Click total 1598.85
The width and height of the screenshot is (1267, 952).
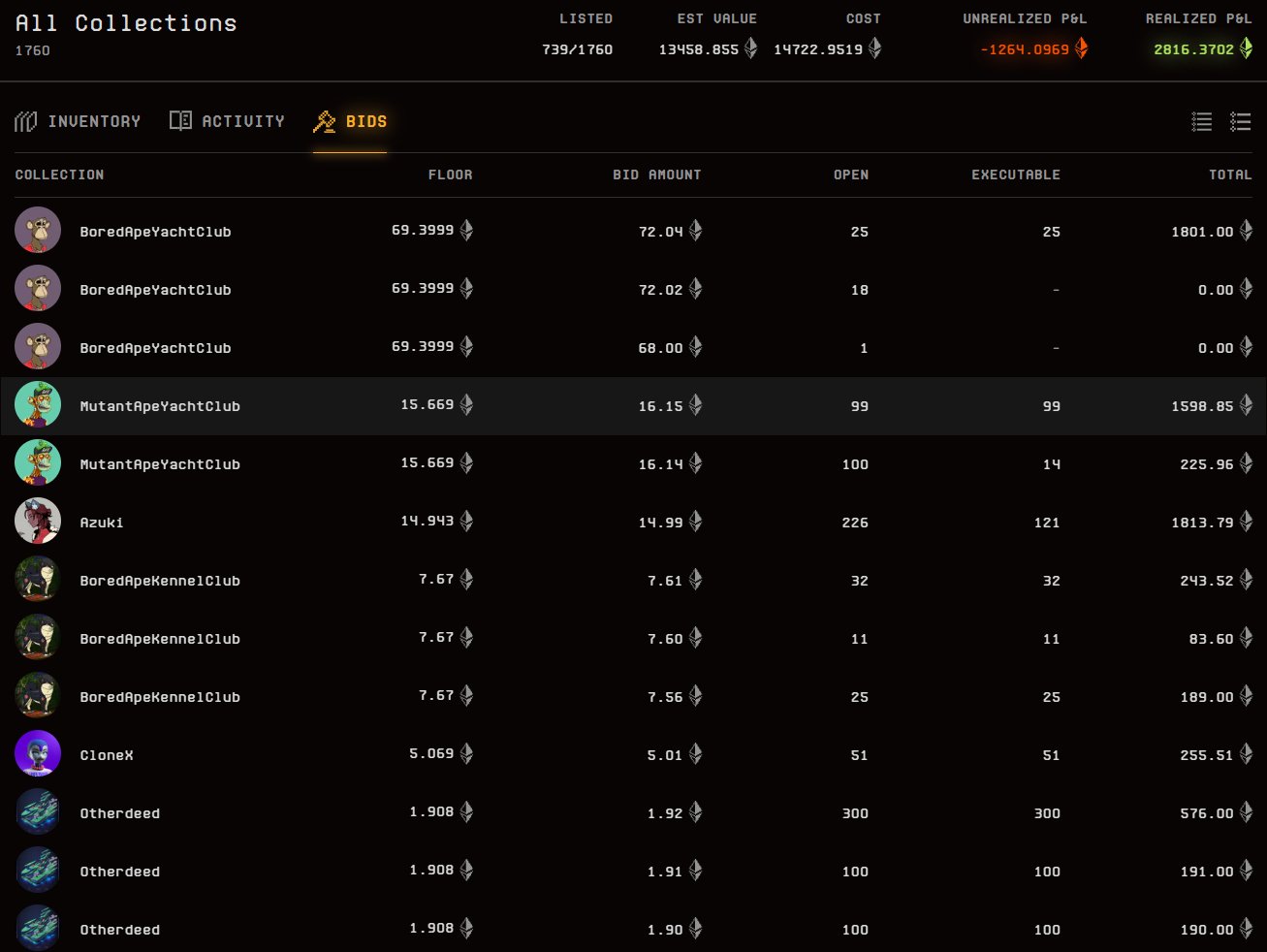(x=1202, y=406)
